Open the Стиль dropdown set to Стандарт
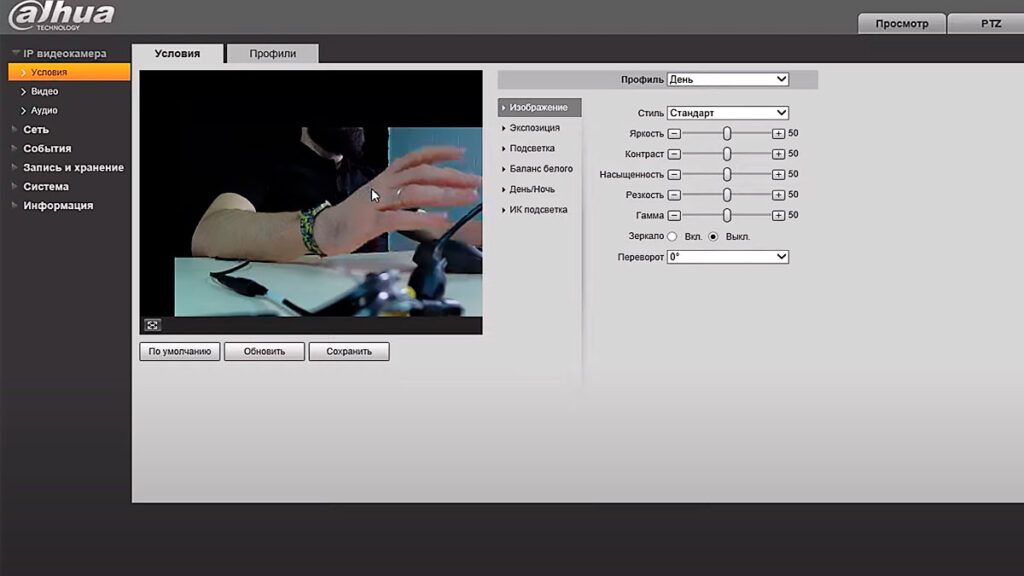Viewport: 1024px width, 576px height. click(728, 112)
